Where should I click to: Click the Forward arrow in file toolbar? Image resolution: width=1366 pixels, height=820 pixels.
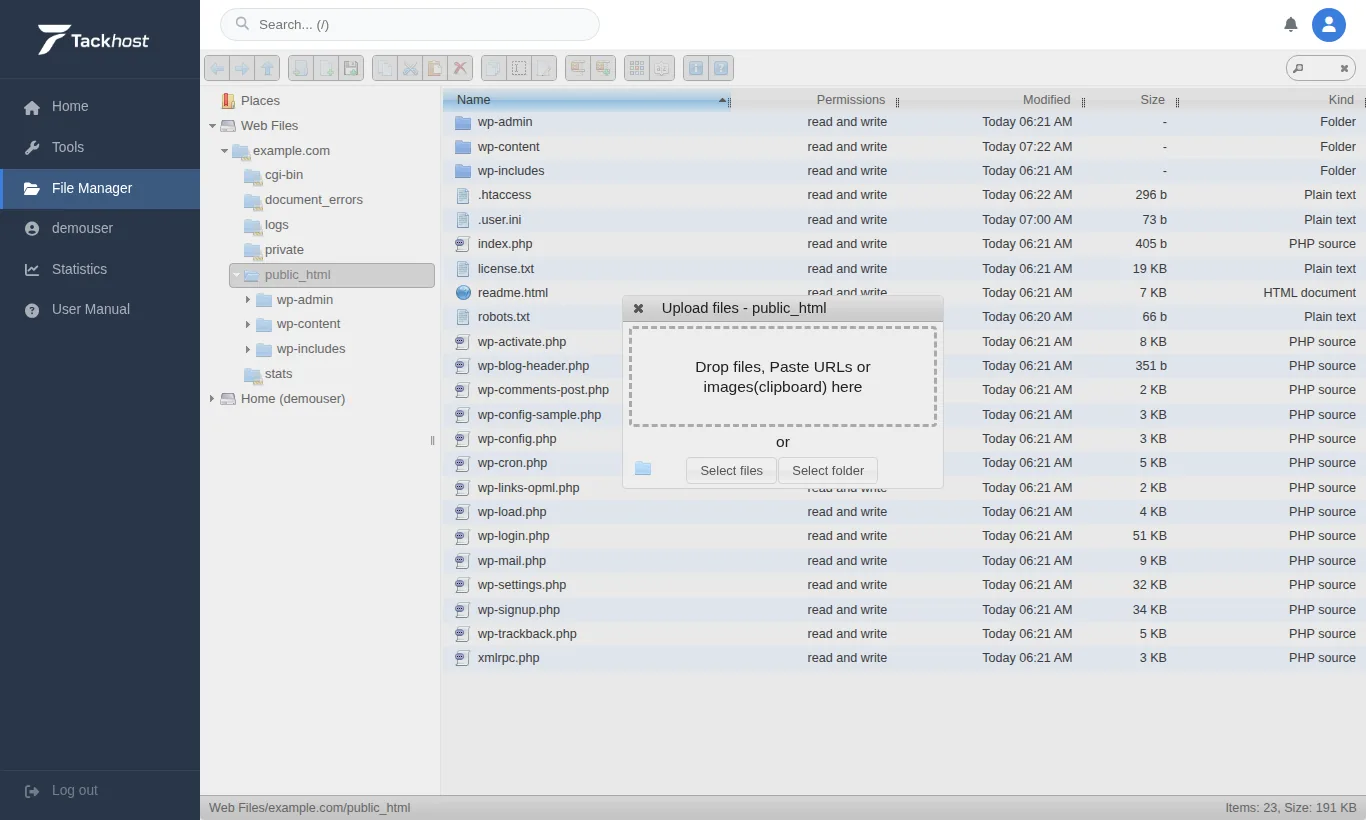(x=242, y=68)
